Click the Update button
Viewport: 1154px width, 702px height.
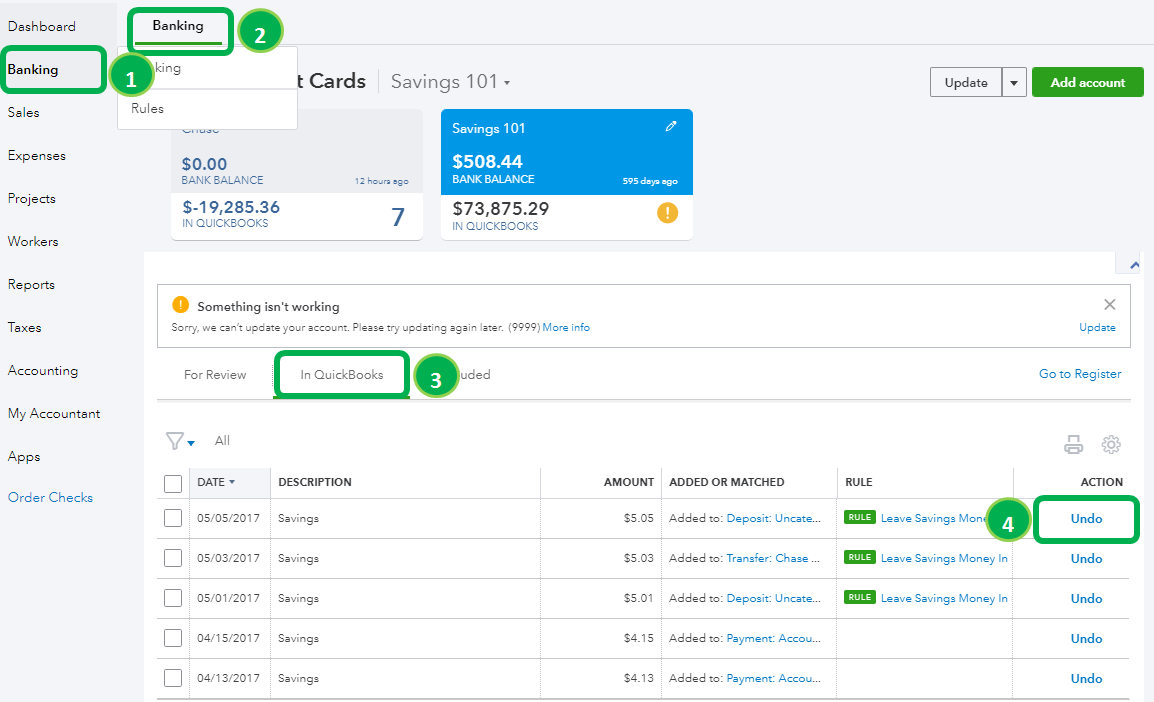point(966,82)
